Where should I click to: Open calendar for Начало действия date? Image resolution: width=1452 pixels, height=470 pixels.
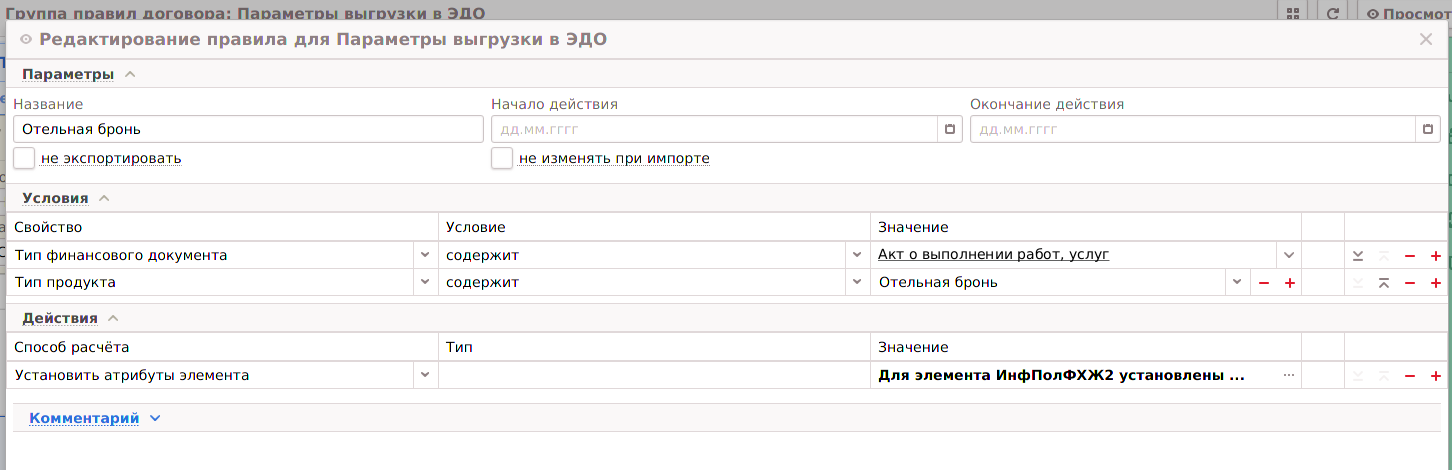click(x=949, y=129)
